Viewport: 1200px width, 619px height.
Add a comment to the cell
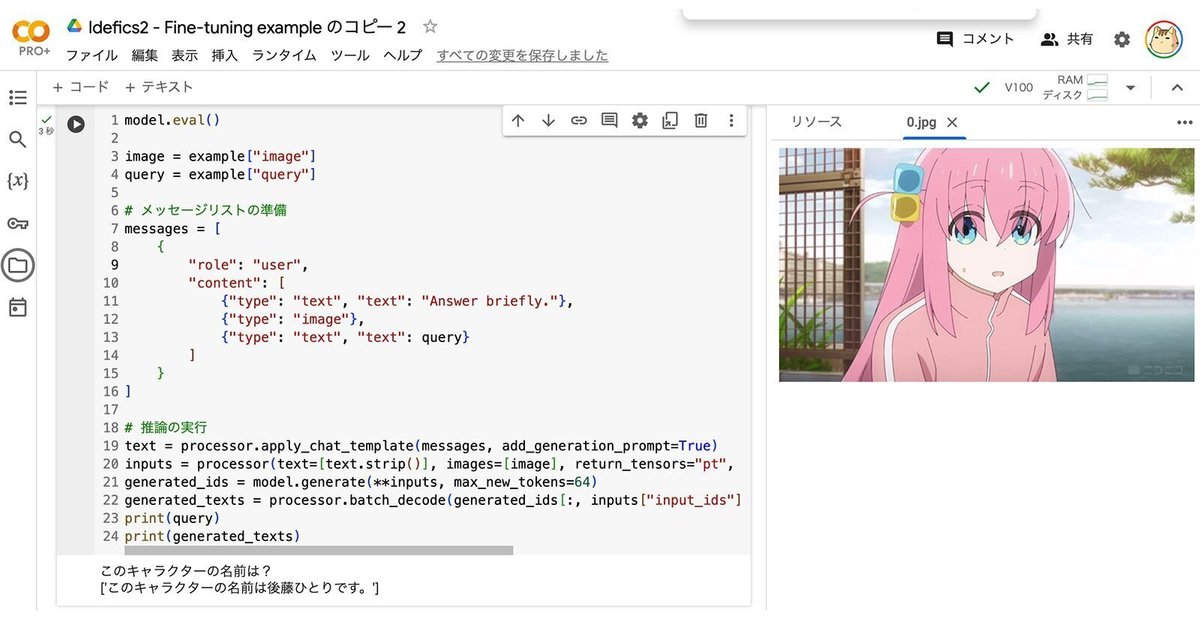(x=609, y=121)
